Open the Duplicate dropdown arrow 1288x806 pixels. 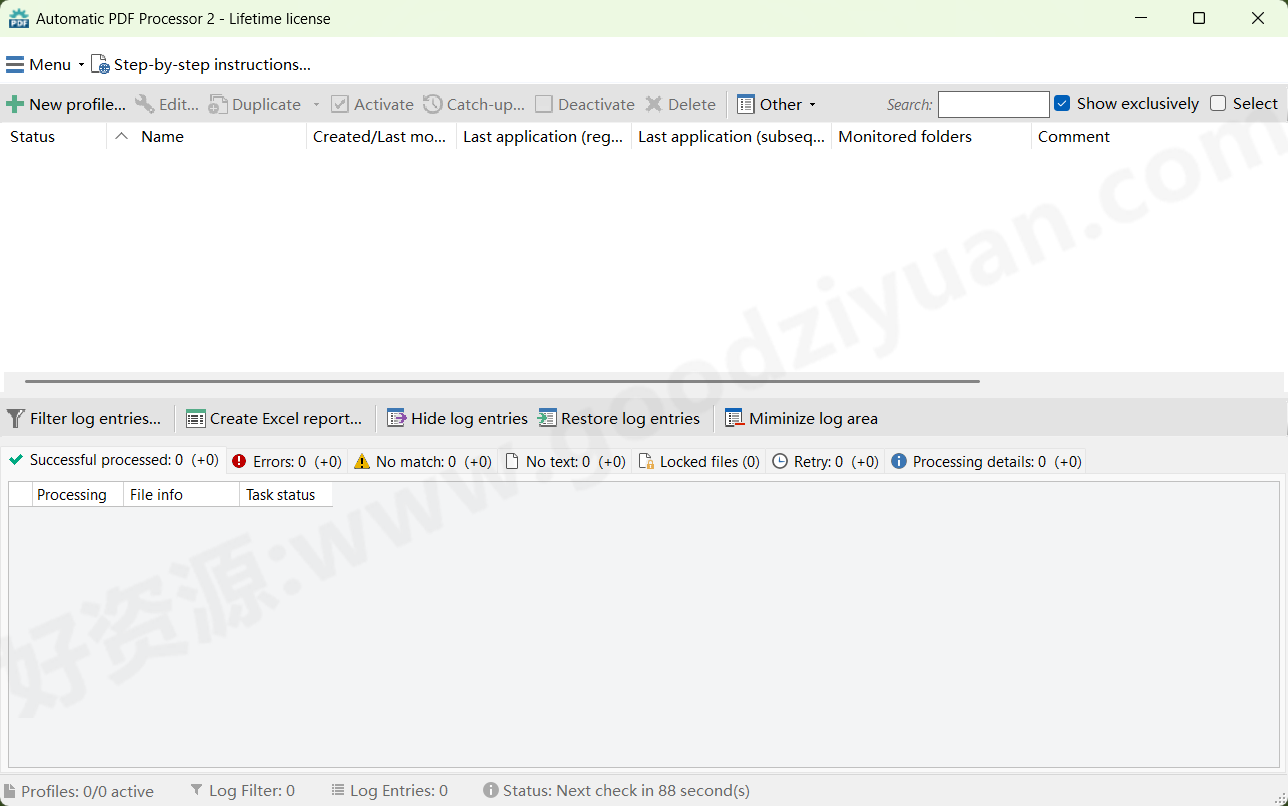tap(316, 104)
